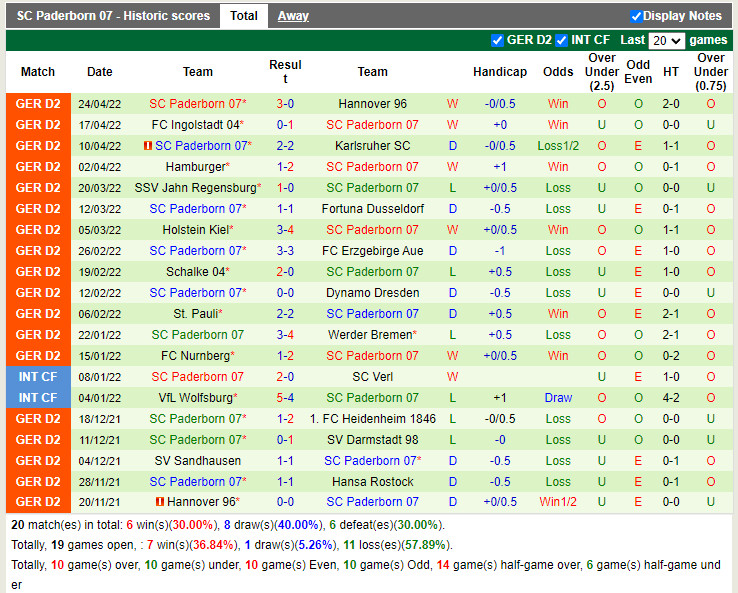Viewport: 738px width, 593px height.
Task: Click the Over Under (0.75) column header
Action: (x=711, y=72)
